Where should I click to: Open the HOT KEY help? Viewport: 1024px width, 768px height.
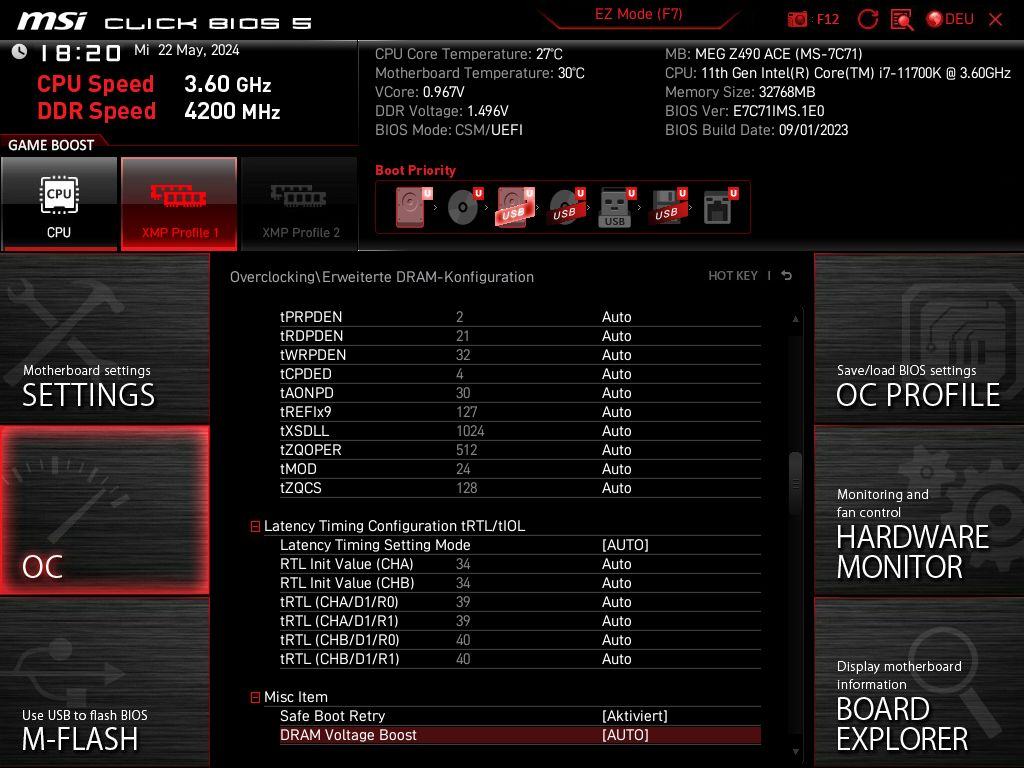[x=733, y=276]
